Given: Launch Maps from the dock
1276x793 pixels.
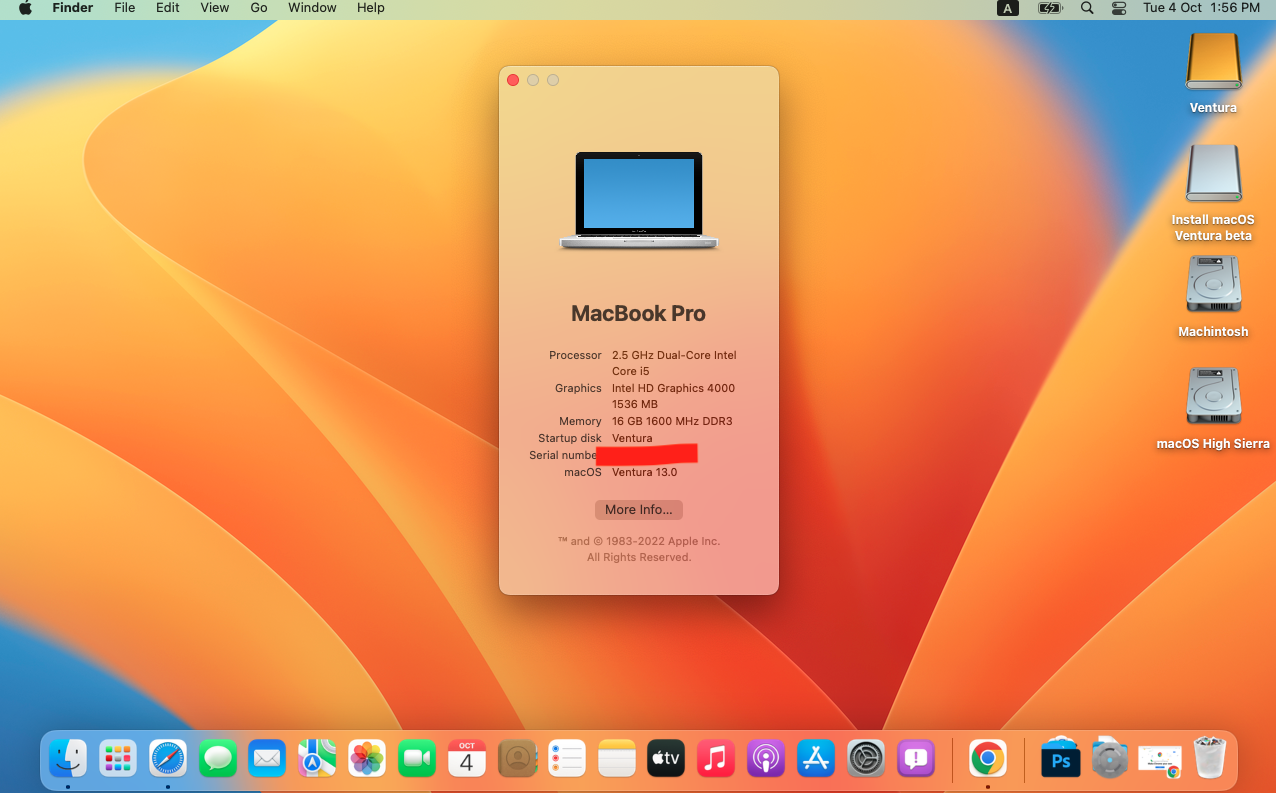Looking at the screenshot, I should (x=317, y=760).
